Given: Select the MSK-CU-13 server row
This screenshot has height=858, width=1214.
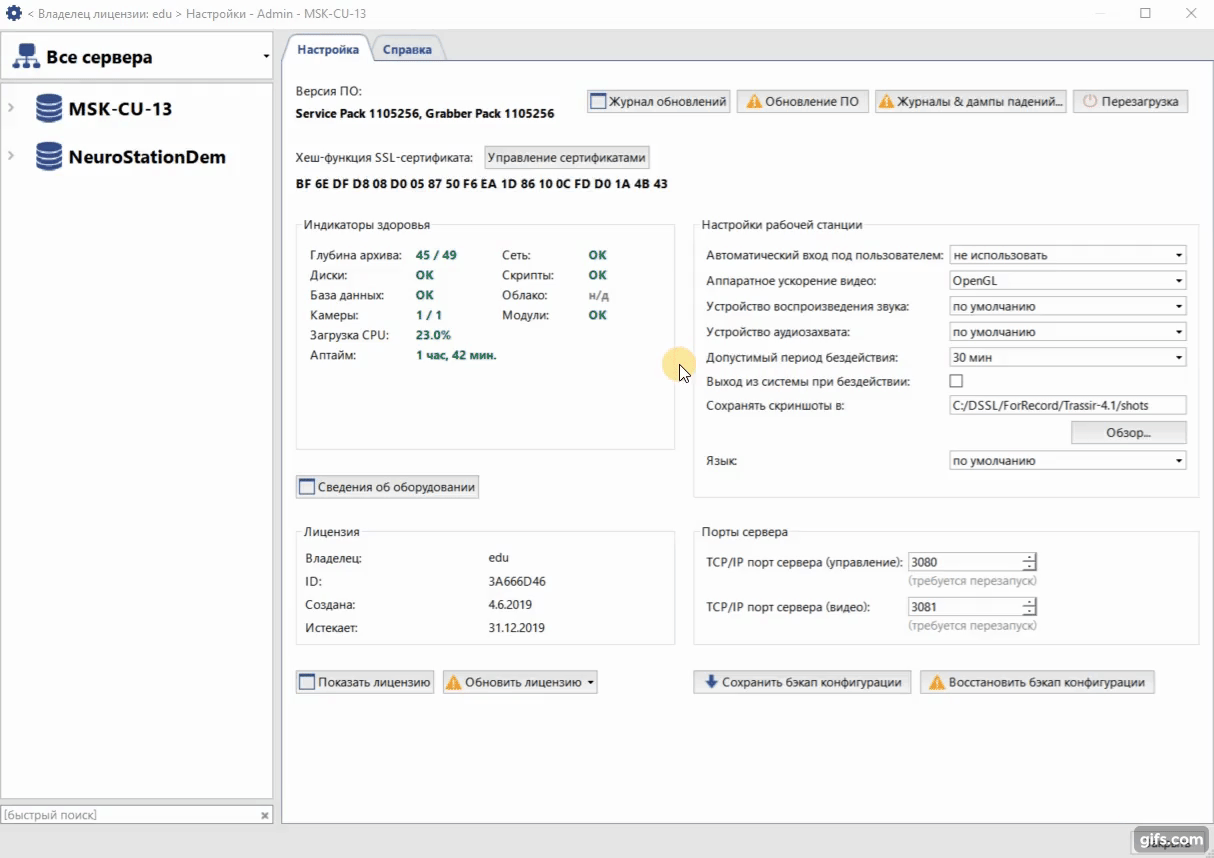Looking at the screenshot, I should click(x=136, y=108).
